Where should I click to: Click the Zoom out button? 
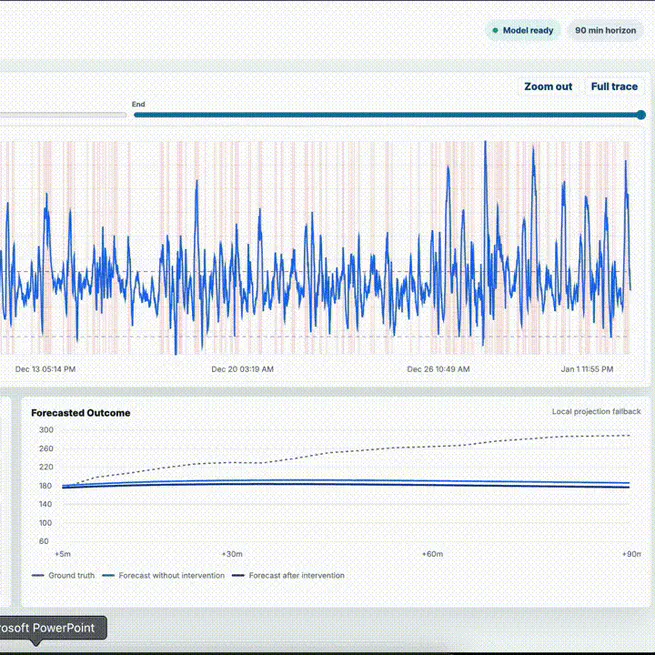548,86
